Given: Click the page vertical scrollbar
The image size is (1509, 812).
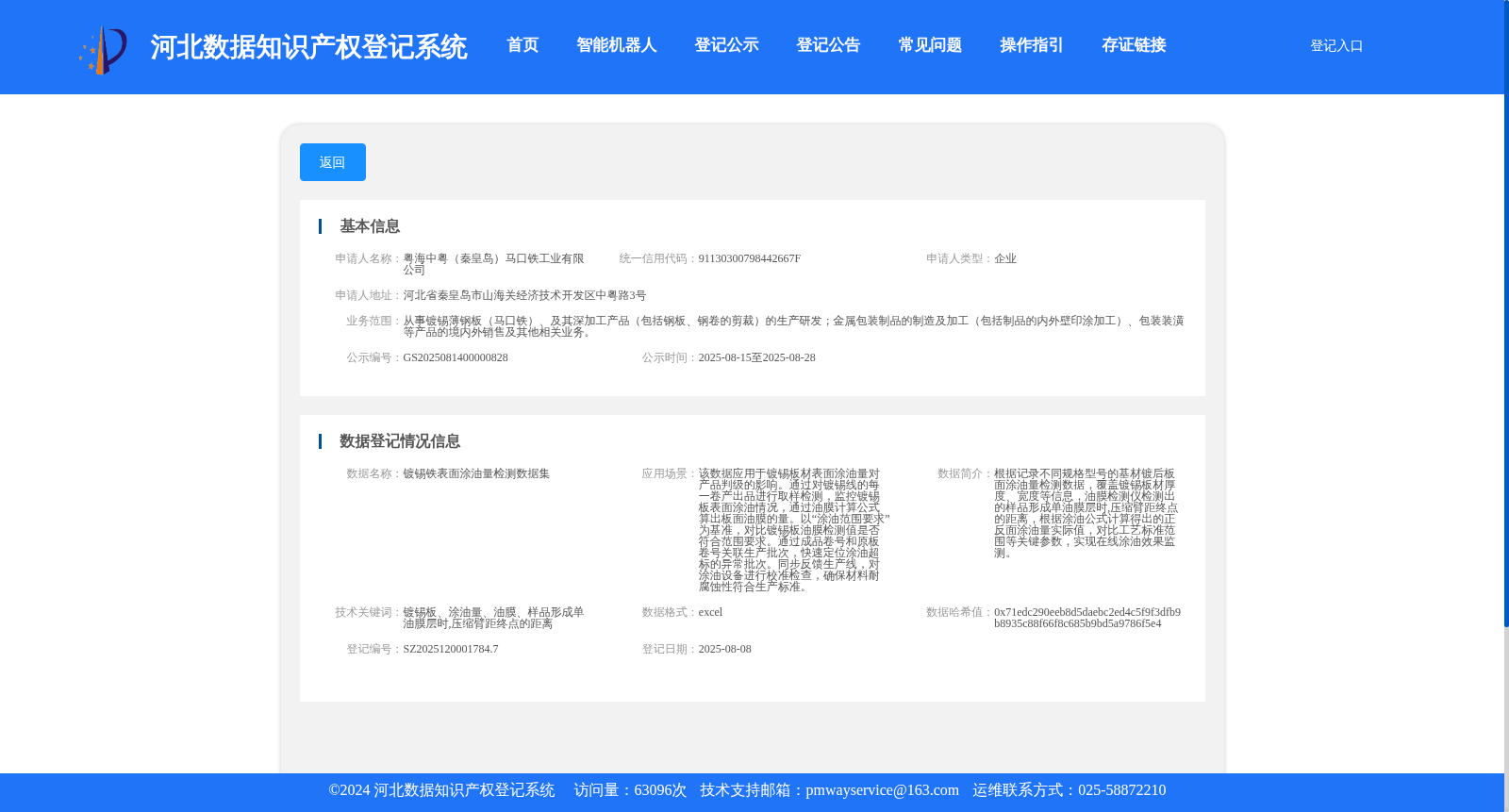Looking at the screenshot, I should pyautogui.click(x=1506, y=314).
